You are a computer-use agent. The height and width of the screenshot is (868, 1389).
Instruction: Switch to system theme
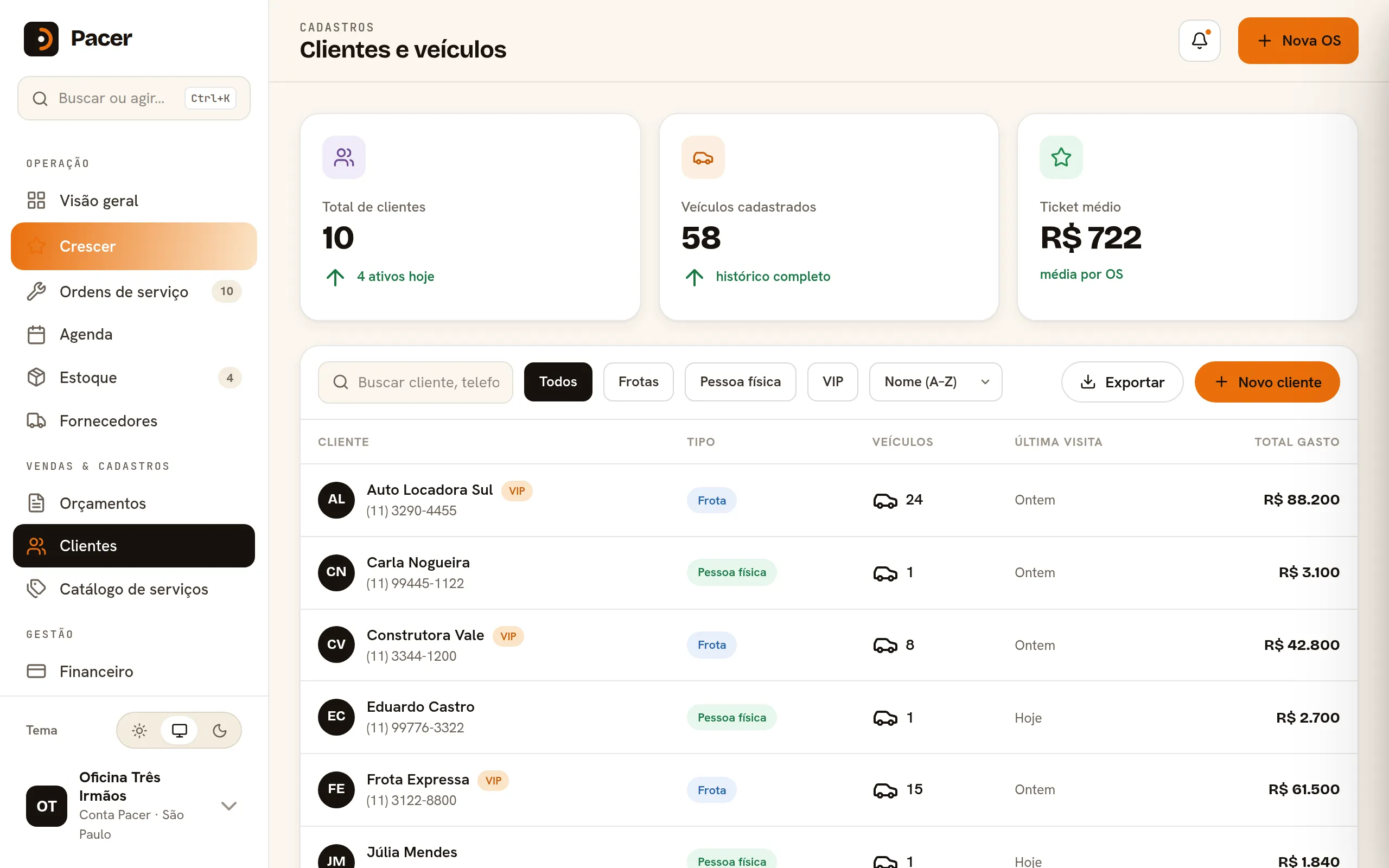tap(179, 730)
